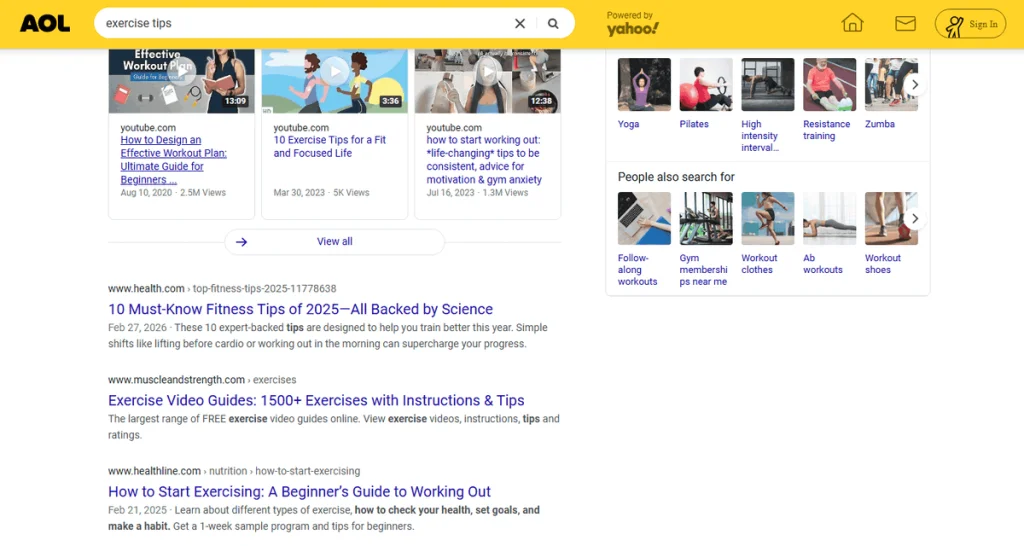Click the www.health.com URL text
Viewport: 1024px width, 546px height.
tap(146, 289)
